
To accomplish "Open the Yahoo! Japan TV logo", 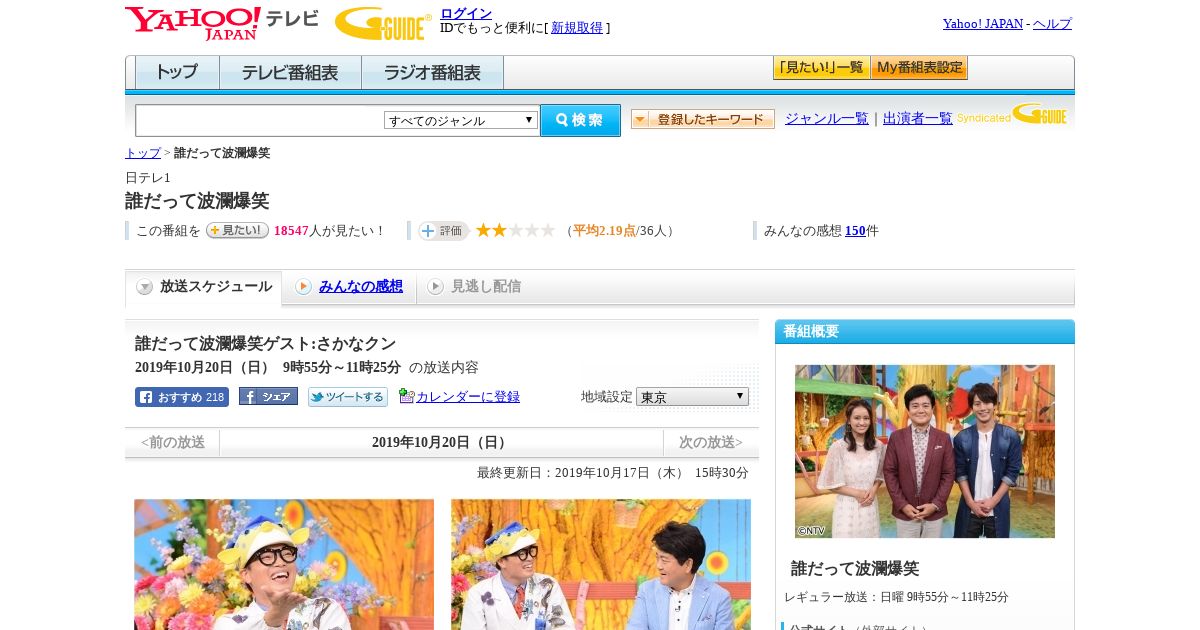I will tap(221, 23).
